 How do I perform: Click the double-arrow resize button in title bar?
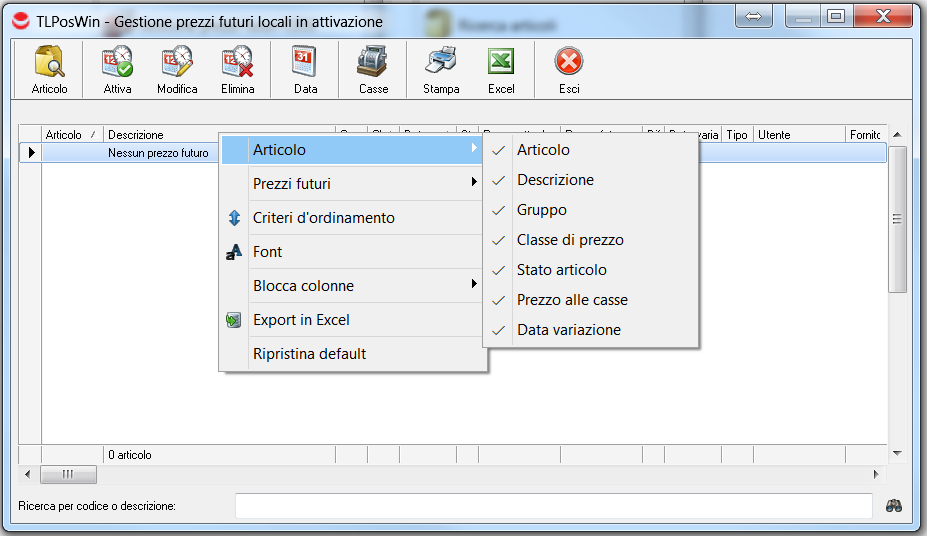click(x=753, y=17)
